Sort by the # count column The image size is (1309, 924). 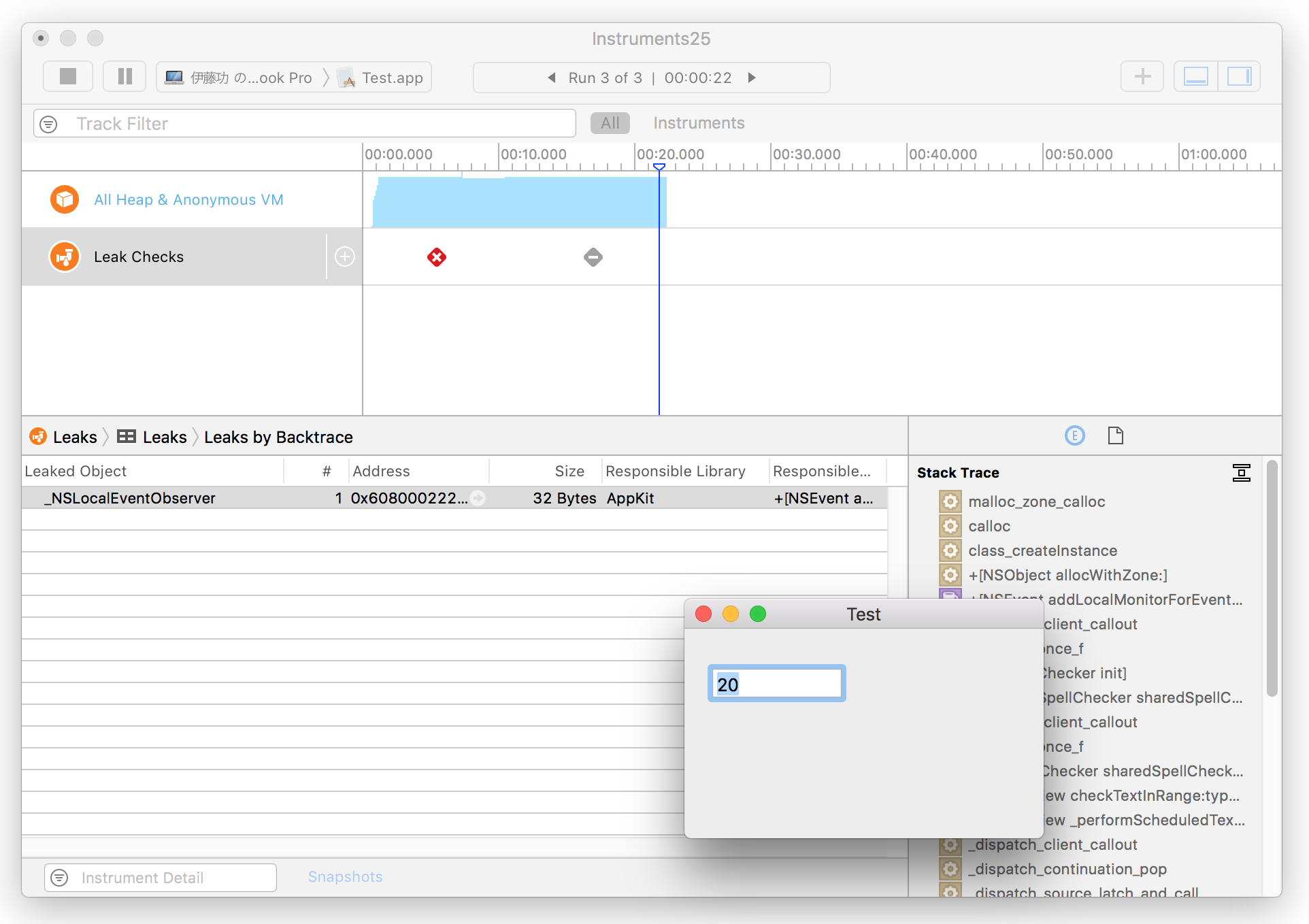(316, 471)
